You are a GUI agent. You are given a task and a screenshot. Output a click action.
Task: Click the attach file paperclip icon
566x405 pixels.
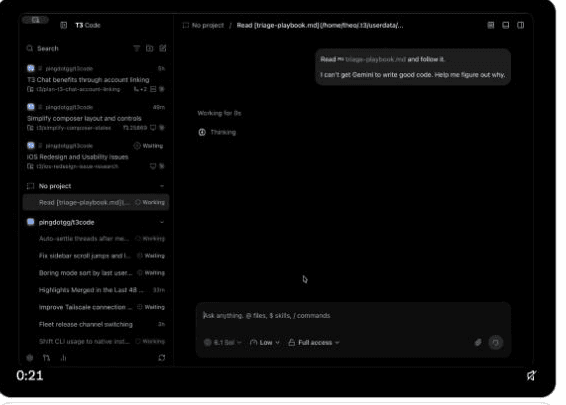click(x=478, y=342)
